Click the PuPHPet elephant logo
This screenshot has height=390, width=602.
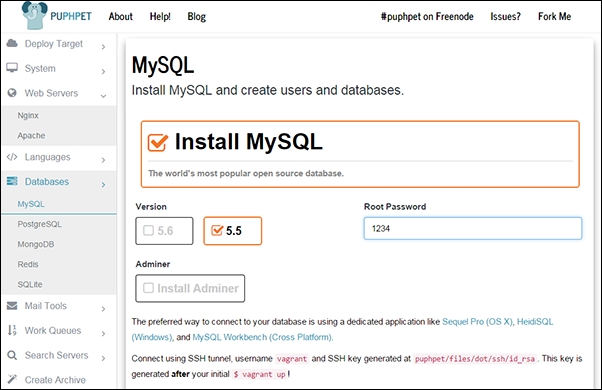tap(35, 15)
